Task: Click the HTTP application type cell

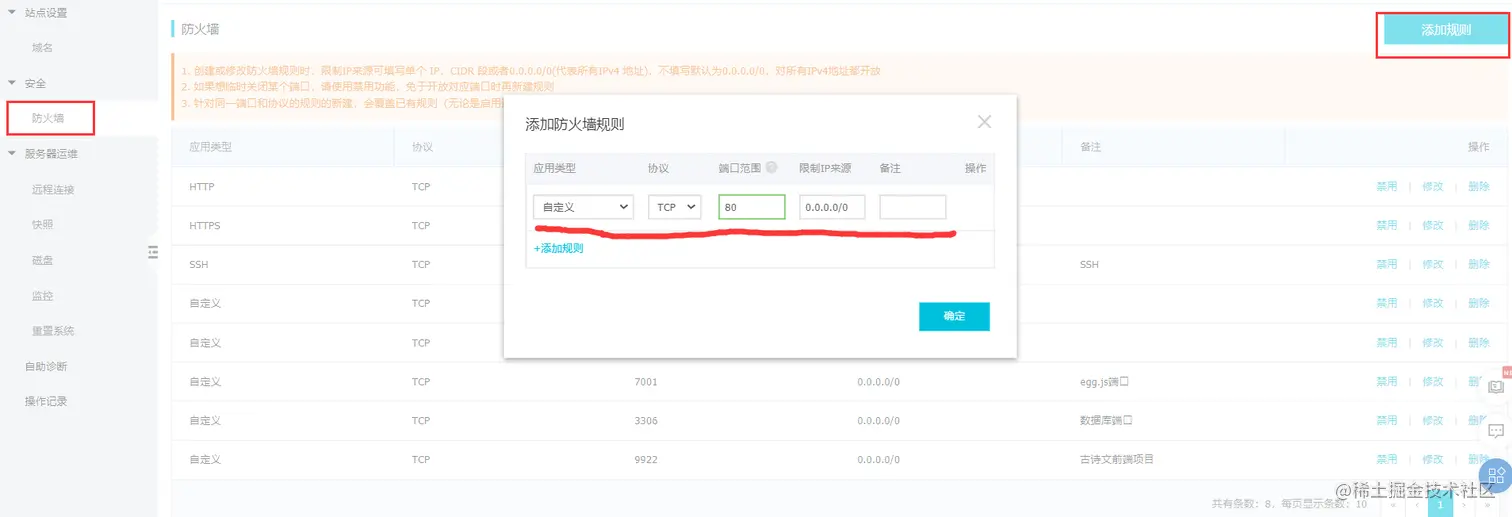Action: tap(201, 187)
